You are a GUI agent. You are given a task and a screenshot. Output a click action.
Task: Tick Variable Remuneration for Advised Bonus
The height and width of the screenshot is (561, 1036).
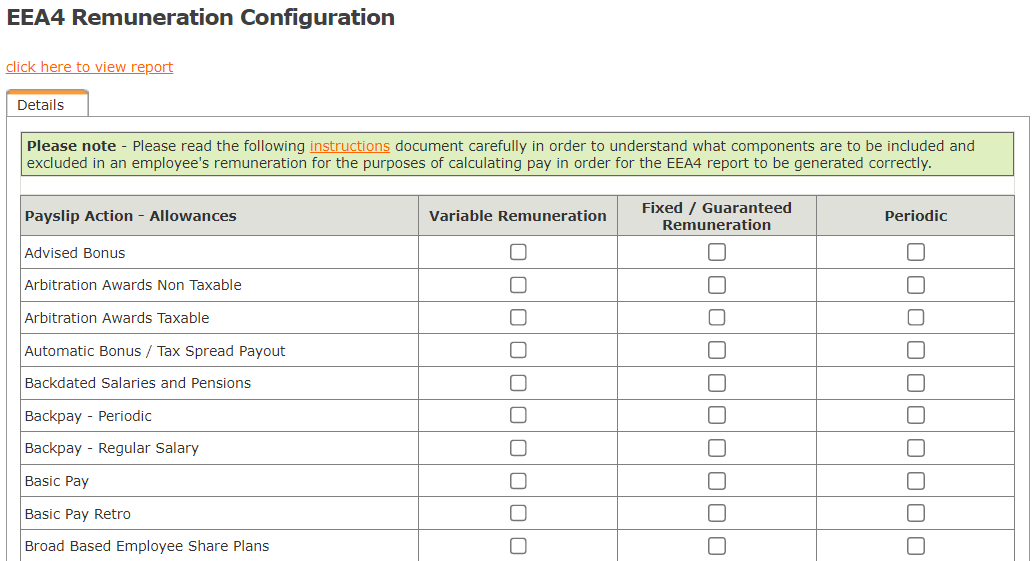point(518,252)
